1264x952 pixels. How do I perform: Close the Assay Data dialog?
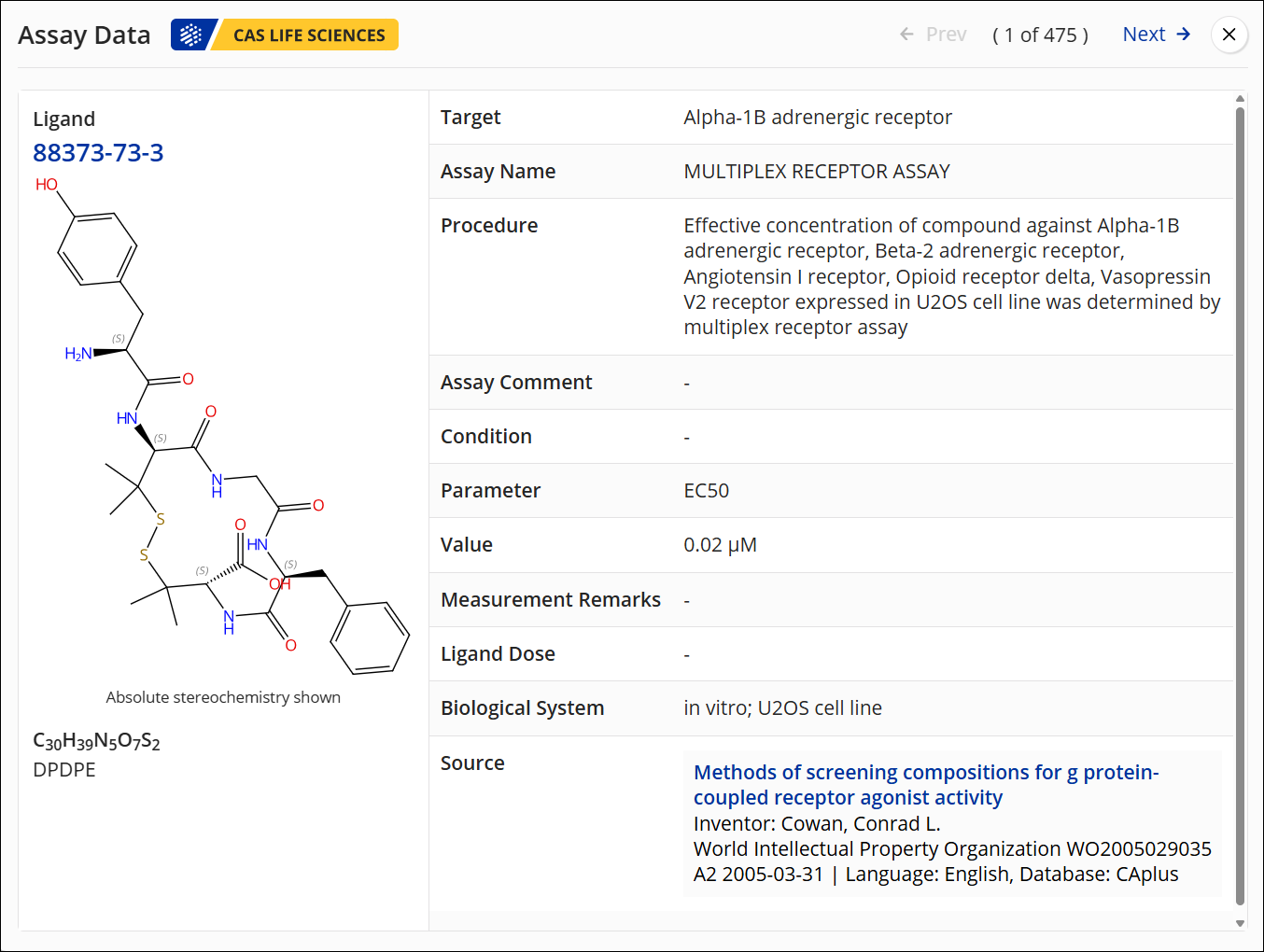(x=1229, y=35)
